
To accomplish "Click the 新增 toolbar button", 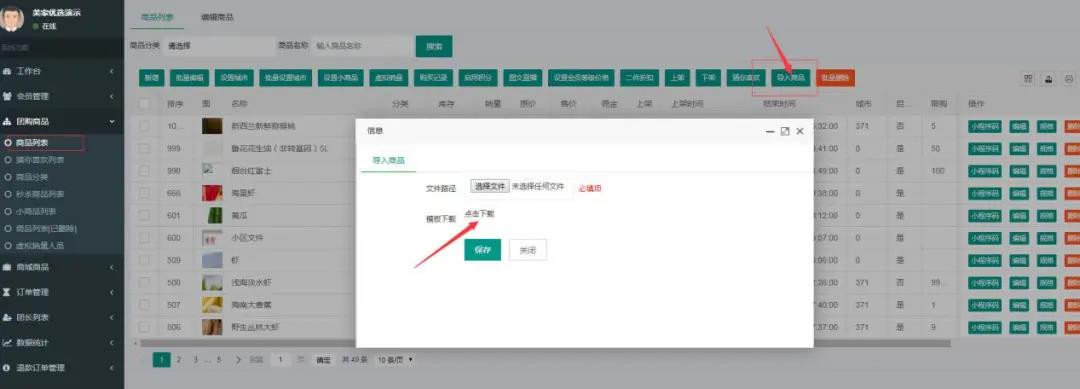I will pyautogui.click(x=152, y=78).
